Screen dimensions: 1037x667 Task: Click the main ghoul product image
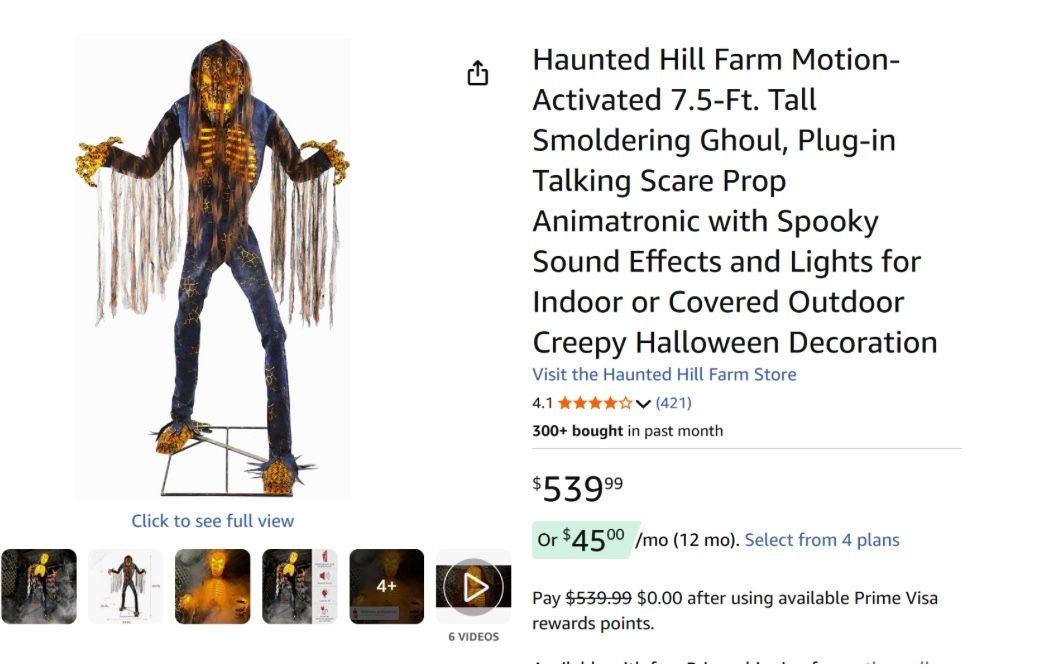pos(211,270)
